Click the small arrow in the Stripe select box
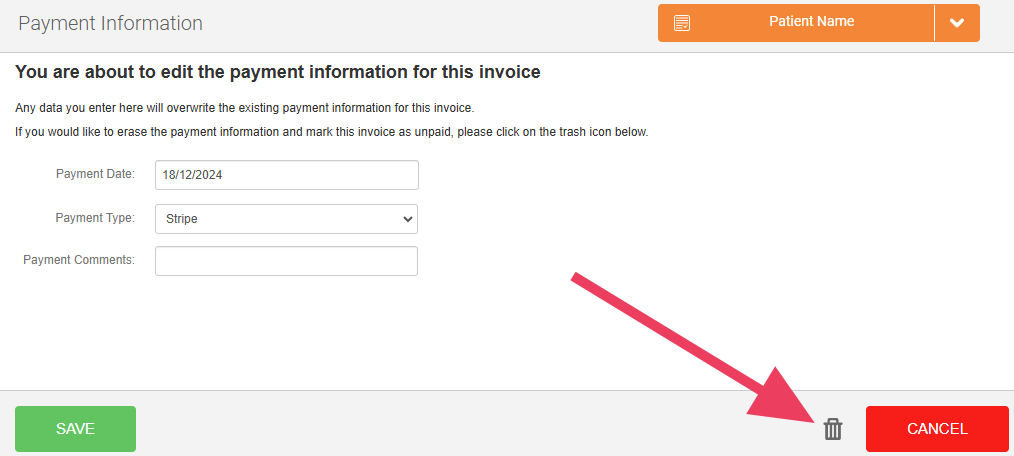Screen dimensions: 1014x456 406,218
